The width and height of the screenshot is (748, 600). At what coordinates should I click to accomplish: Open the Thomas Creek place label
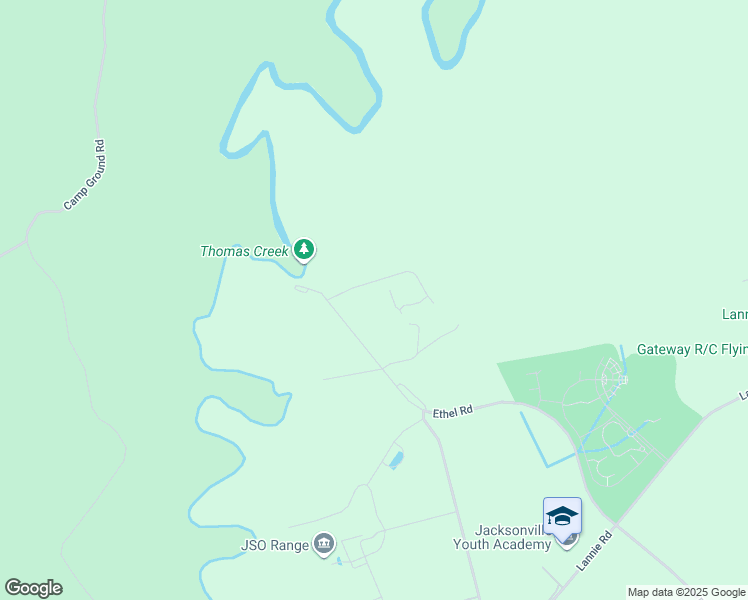pyautogui.click(x=244, y=251)
